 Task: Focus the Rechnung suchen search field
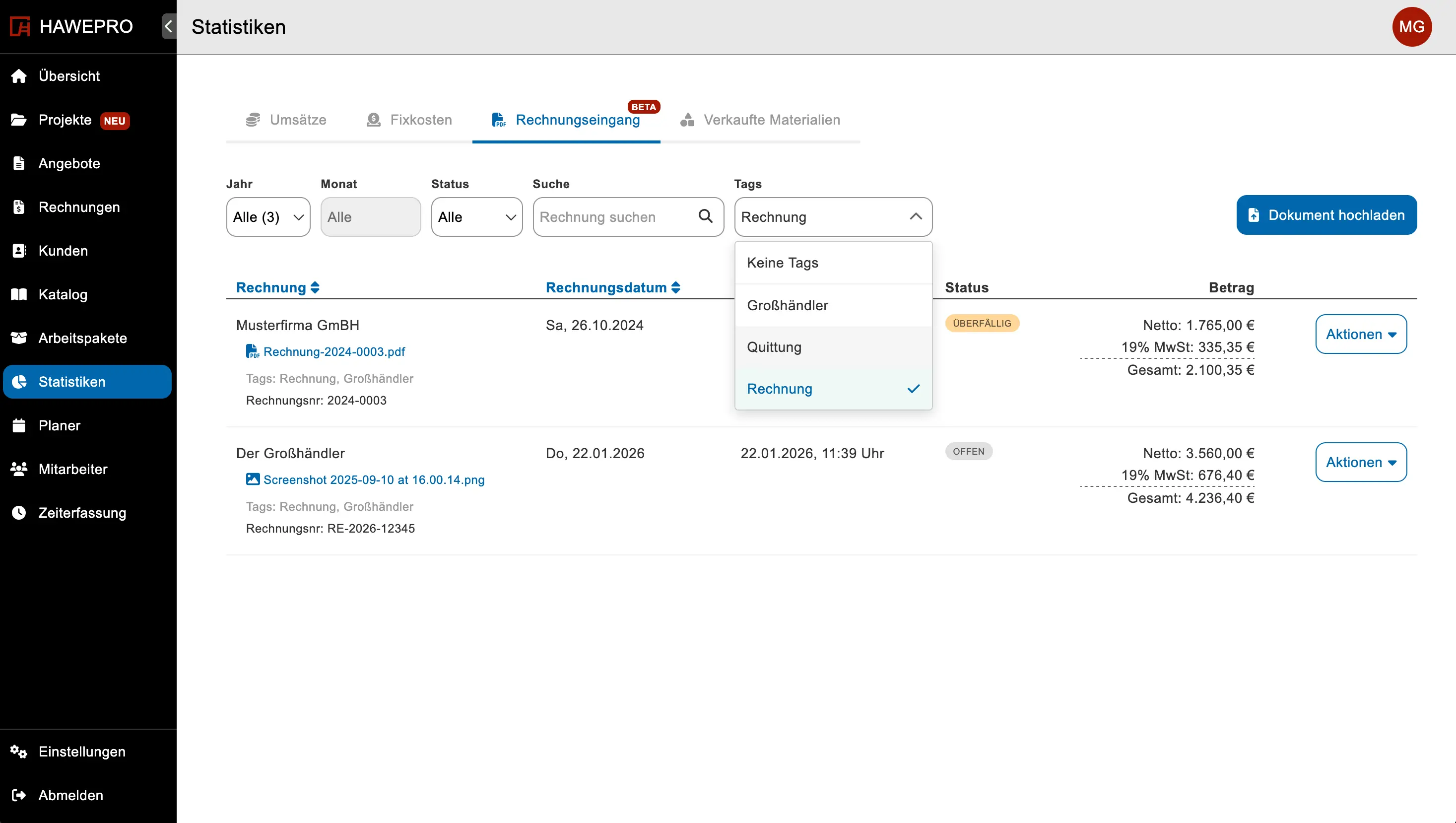click(615, 217)
